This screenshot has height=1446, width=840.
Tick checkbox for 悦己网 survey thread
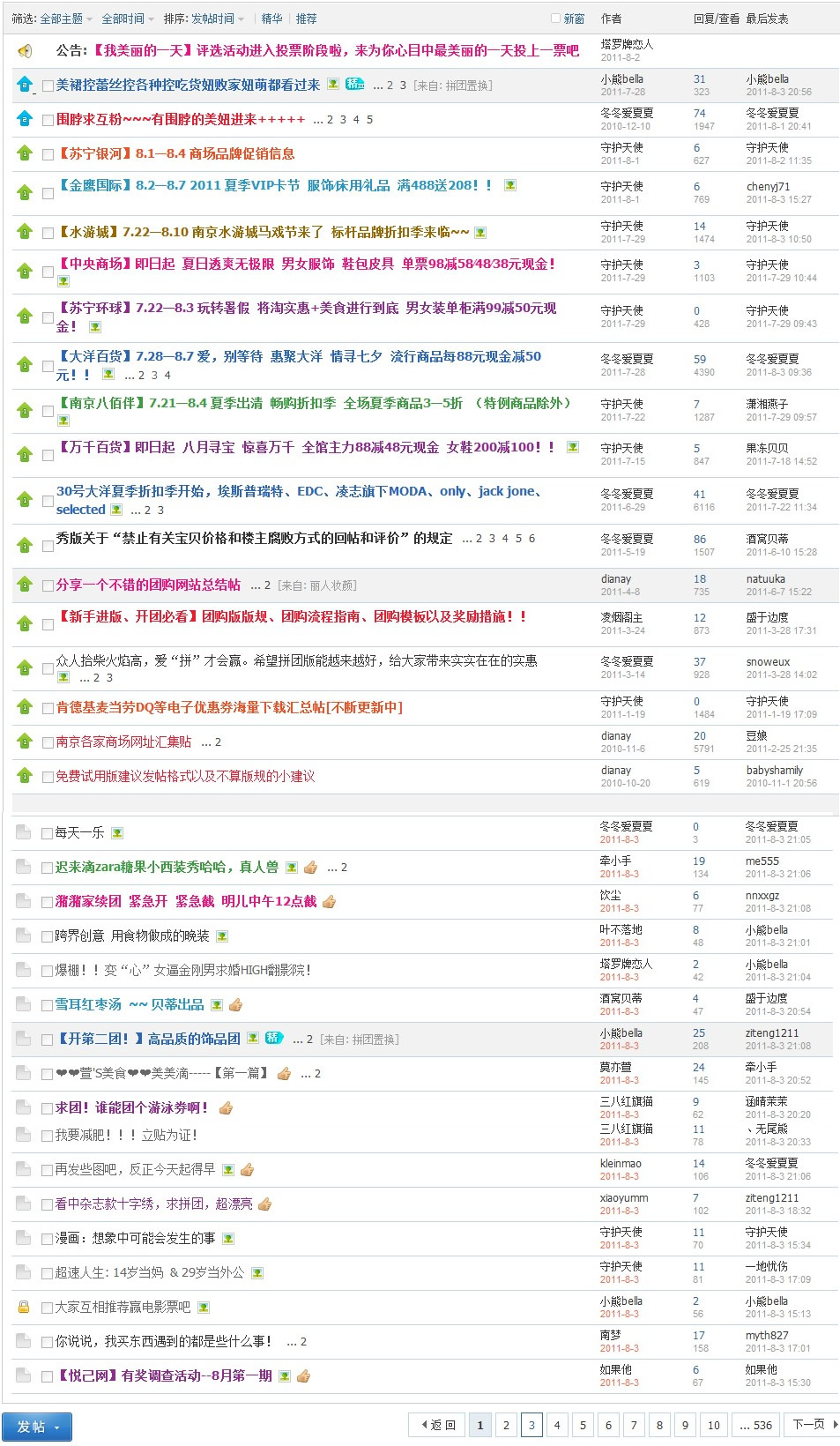click(x=48, y=1376)
